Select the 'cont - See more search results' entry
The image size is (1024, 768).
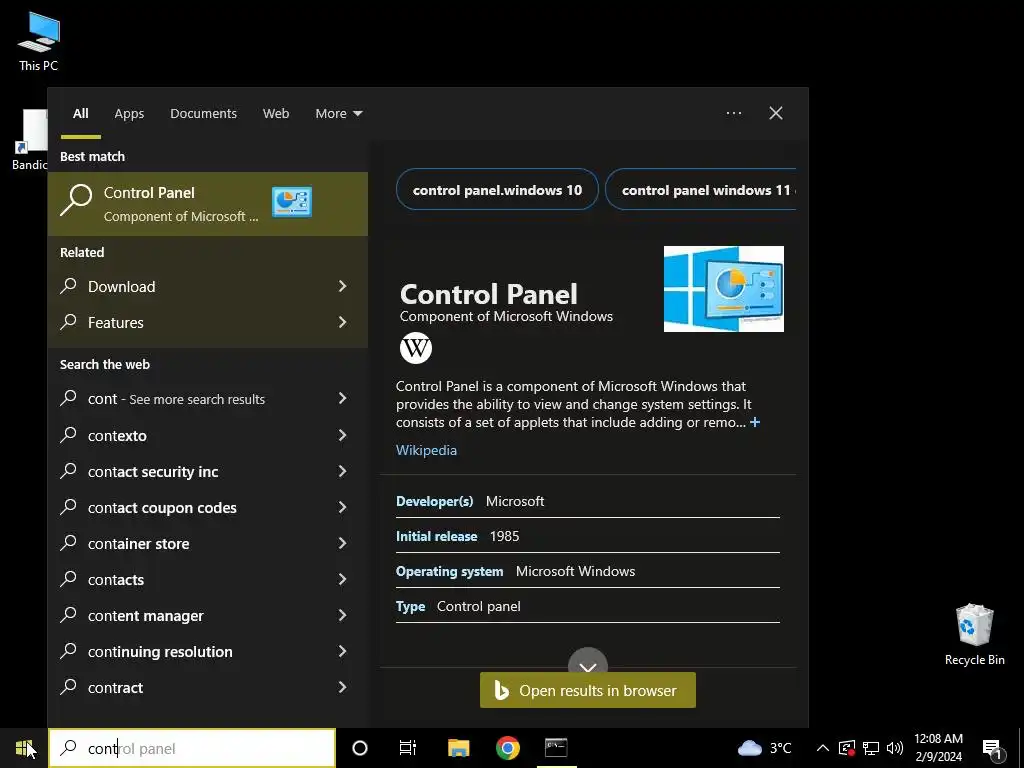coord(208,398)
